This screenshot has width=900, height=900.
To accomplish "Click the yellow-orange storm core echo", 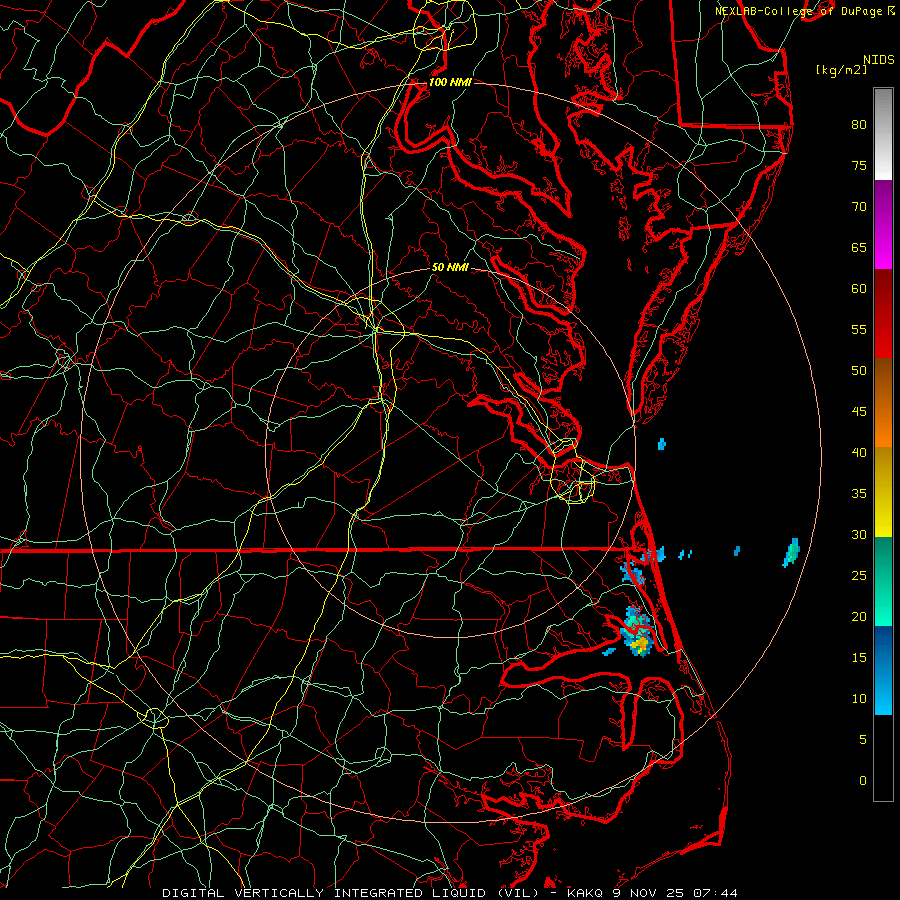I will coord(640,645).
